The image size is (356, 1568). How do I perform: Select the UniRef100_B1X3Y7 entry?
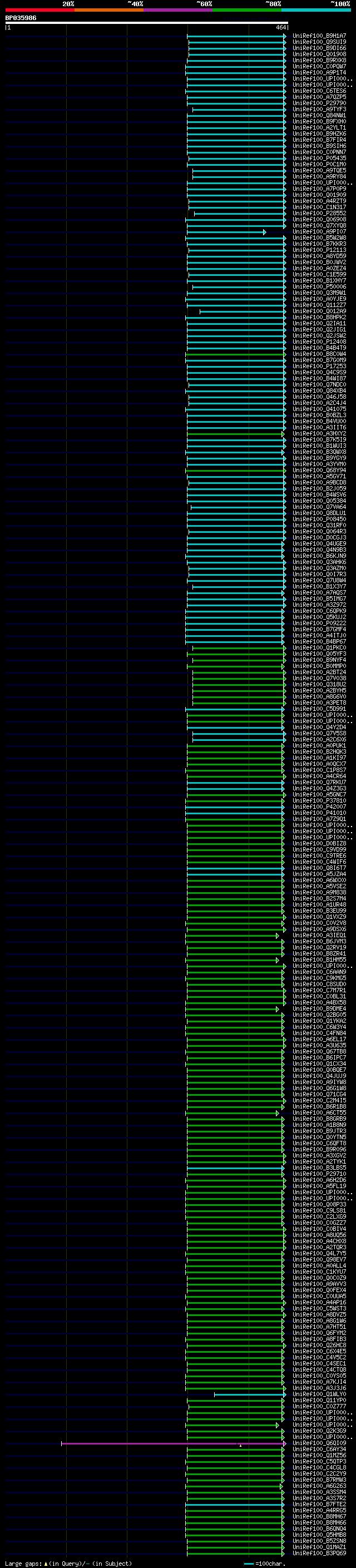tap(319, 587)
